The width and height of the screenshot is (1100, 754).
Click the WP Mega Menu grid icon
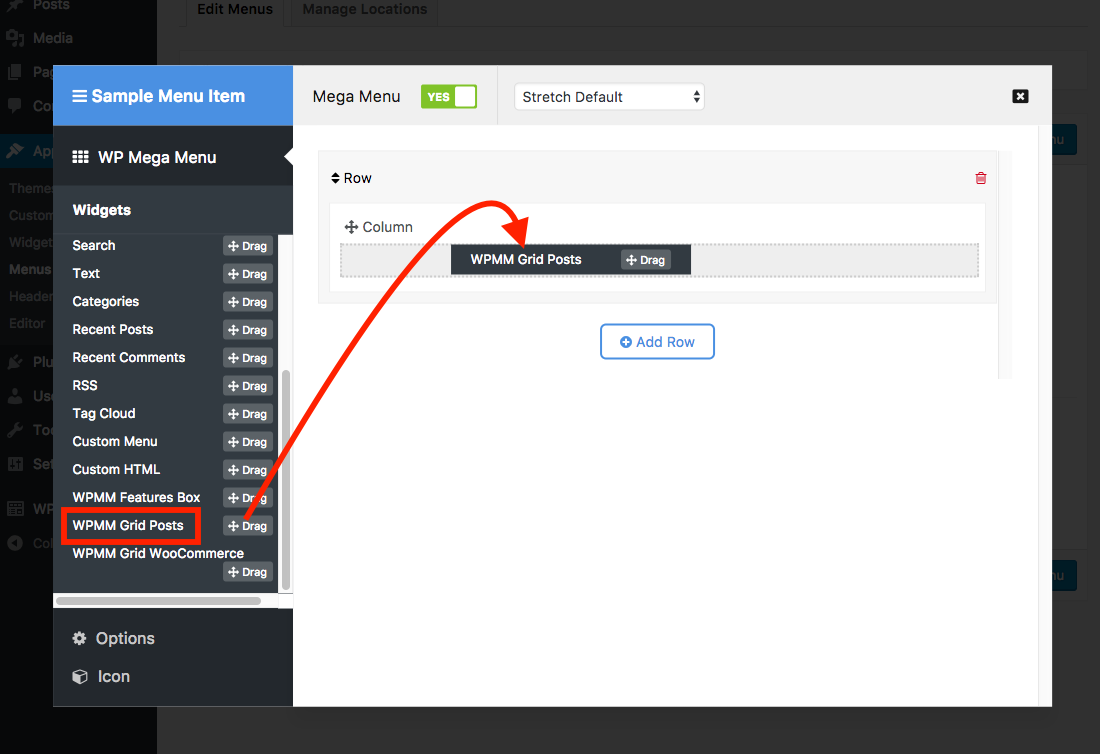click(x=81, y=157)
